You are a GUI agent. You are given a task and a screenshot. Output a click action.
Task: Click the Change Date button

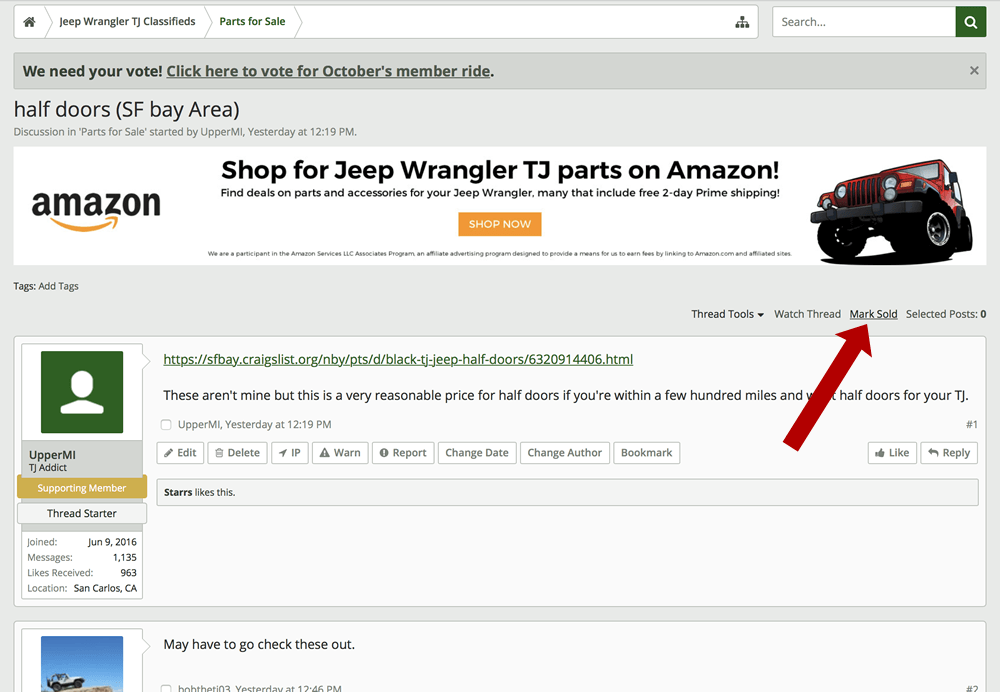[x=477, y=453]
